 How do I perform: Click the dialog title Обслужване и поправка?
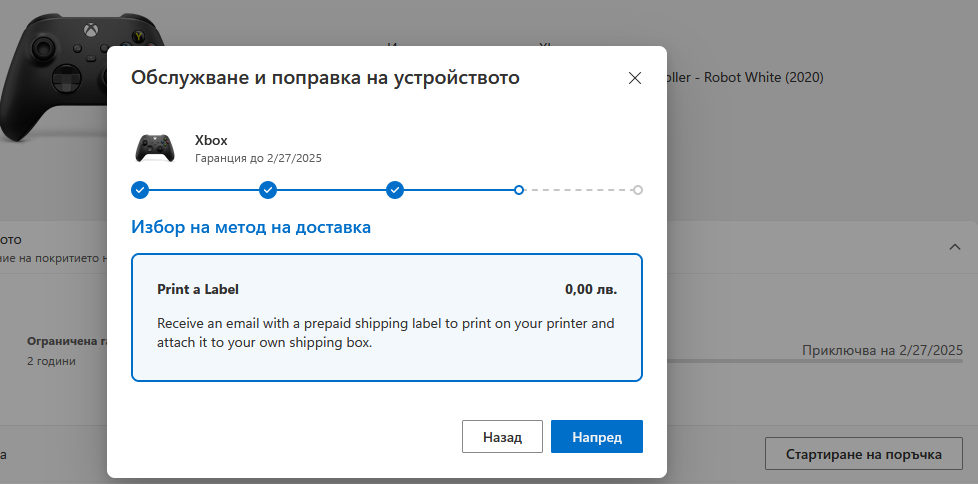325,78
